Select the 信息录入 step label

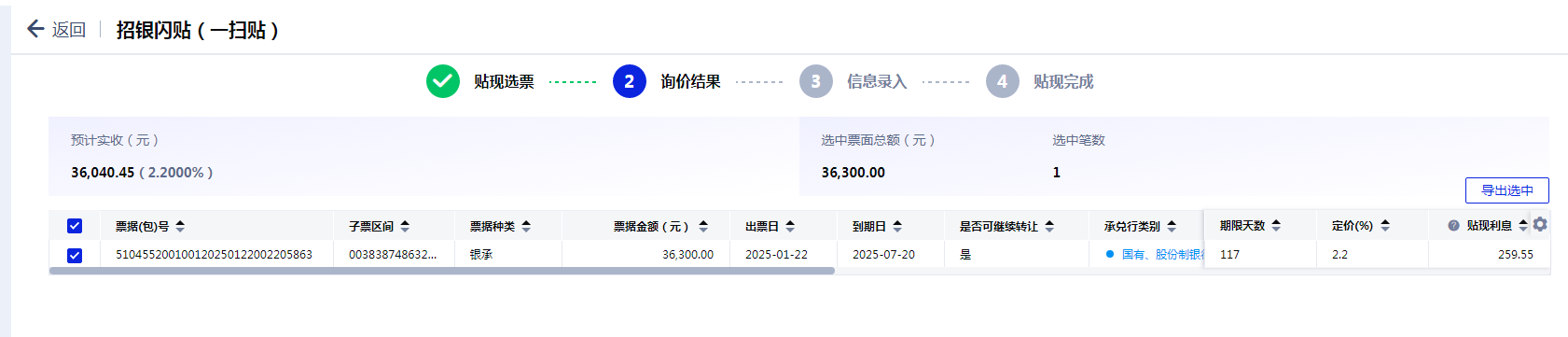pos(877,82)
